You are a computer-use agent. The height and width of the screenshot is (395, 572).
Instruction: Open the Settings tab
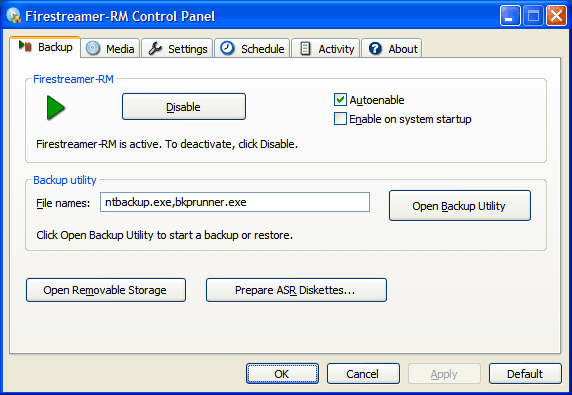177,49
